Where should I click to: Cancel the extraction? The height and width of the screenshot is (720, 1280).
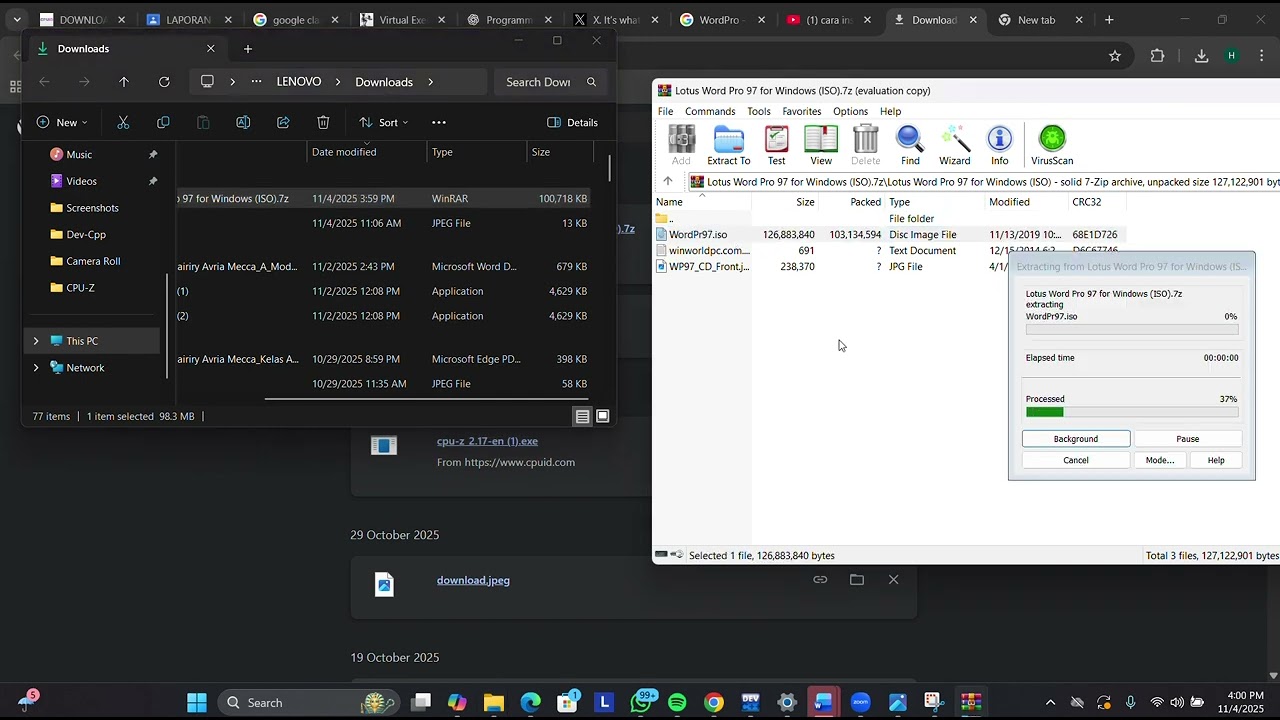coord(1076,460)
